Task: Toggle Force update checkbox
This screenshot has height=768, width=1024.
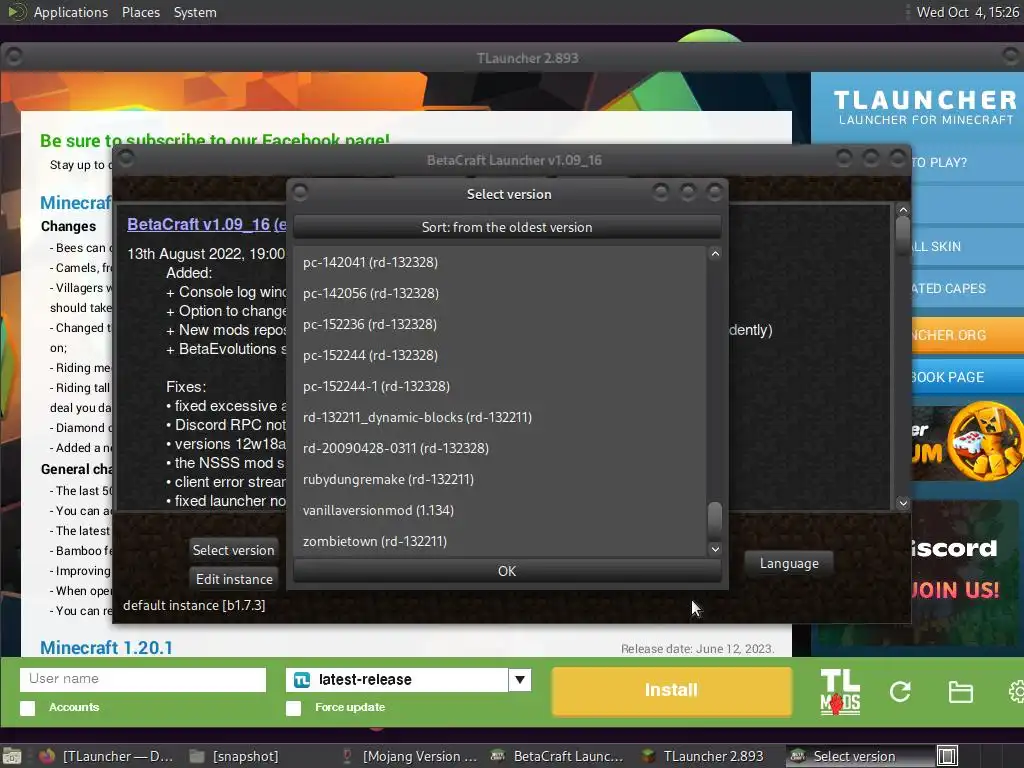Action: (x=294, y=708)
